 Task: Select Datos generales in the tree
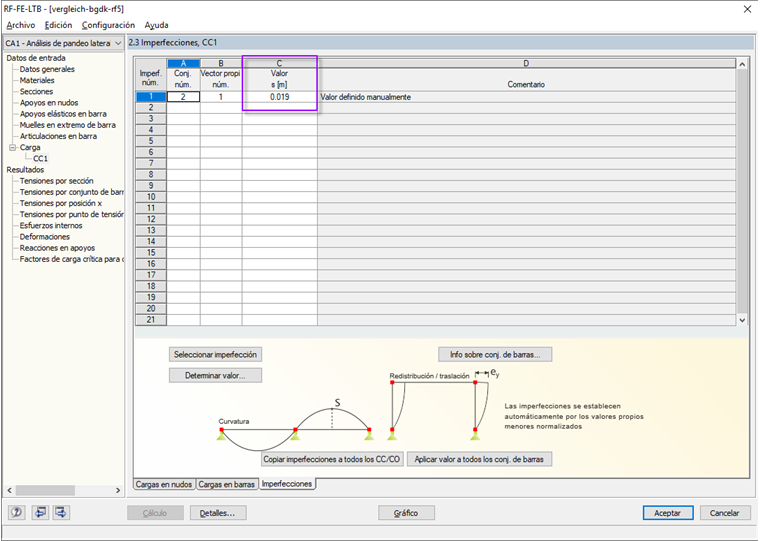click(x=47, y=69)
